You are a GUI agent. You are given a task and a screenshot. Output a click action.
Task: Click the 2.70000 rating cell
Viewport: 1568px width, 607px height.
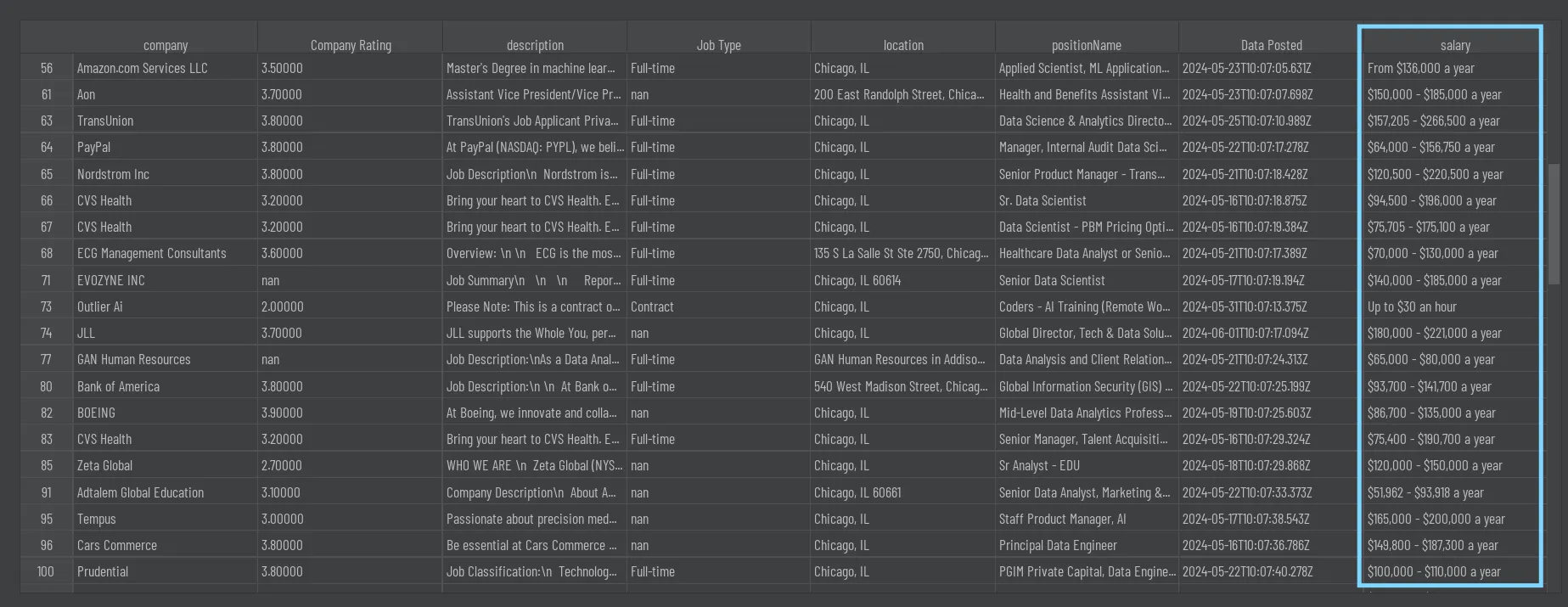(350, 465)
